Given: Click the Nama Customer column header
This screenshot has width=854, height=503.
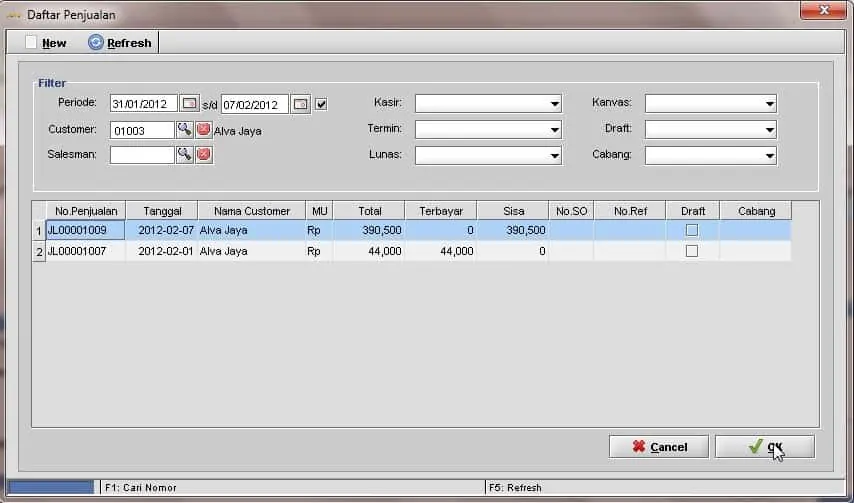Looking at the screenshot, I should coord(252,211).
